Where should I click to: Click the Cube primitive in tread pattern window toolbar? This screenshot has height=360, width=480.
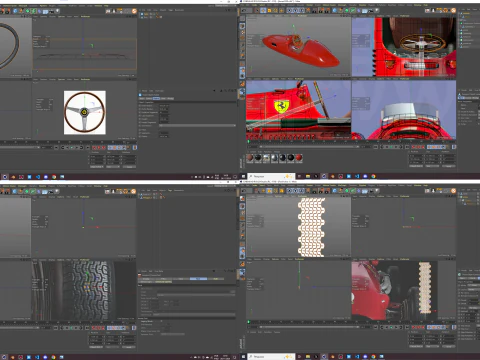[334, 191]
